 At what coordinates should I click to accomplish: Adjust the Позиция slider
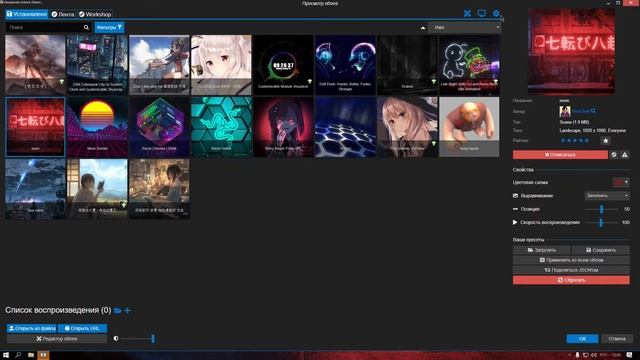602,209
